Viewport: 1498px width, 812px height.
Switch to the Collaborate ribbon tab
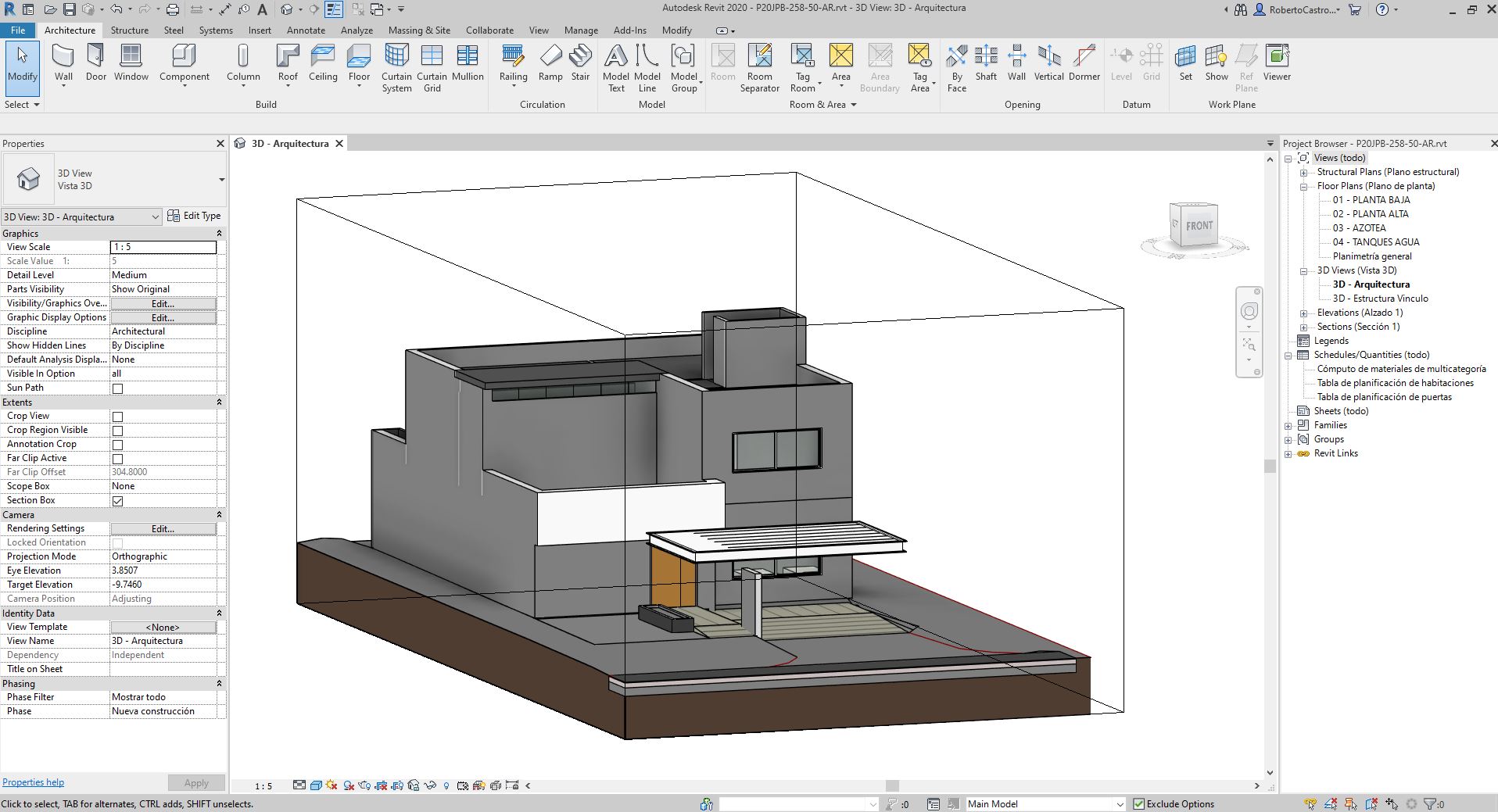coord(489,30)
